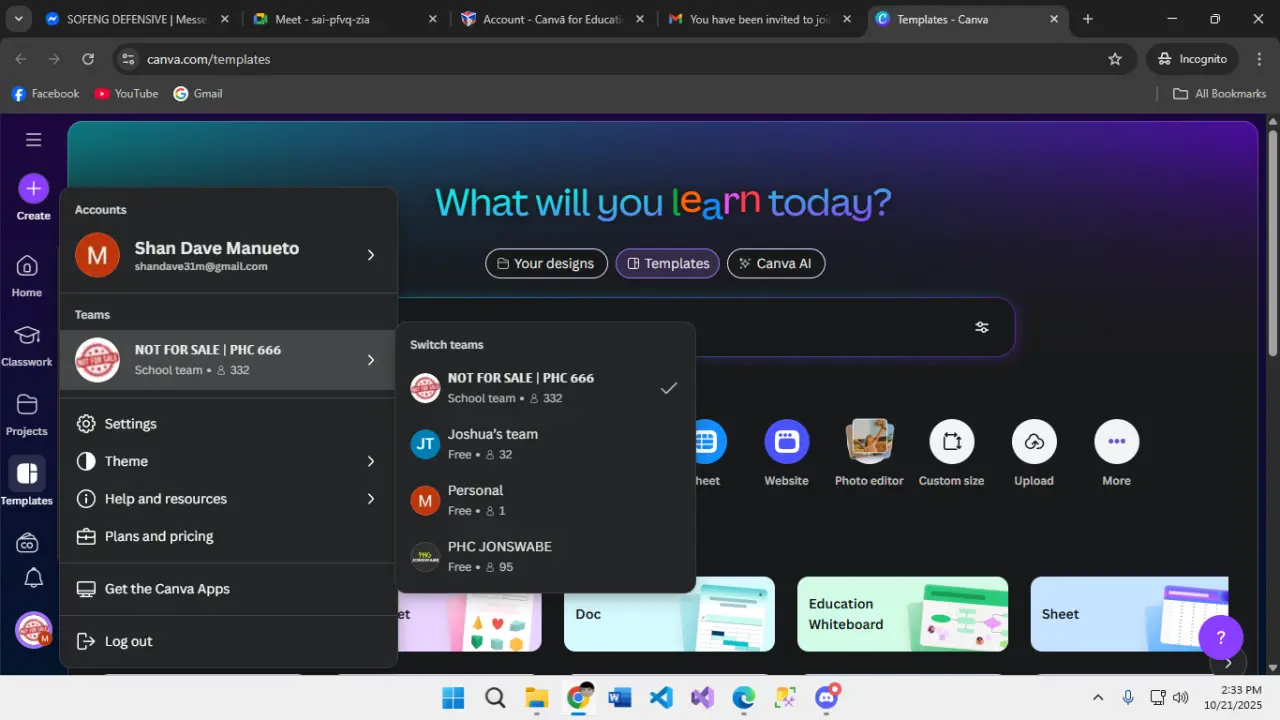Click the Templates pill button
The image size is (1280, 720).
coord(668,263)
